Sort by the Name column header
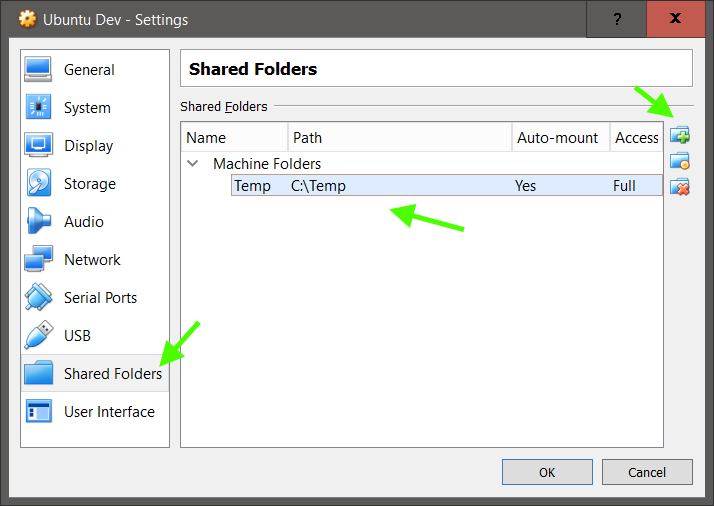The image size is (714, 506). [235, 137]
